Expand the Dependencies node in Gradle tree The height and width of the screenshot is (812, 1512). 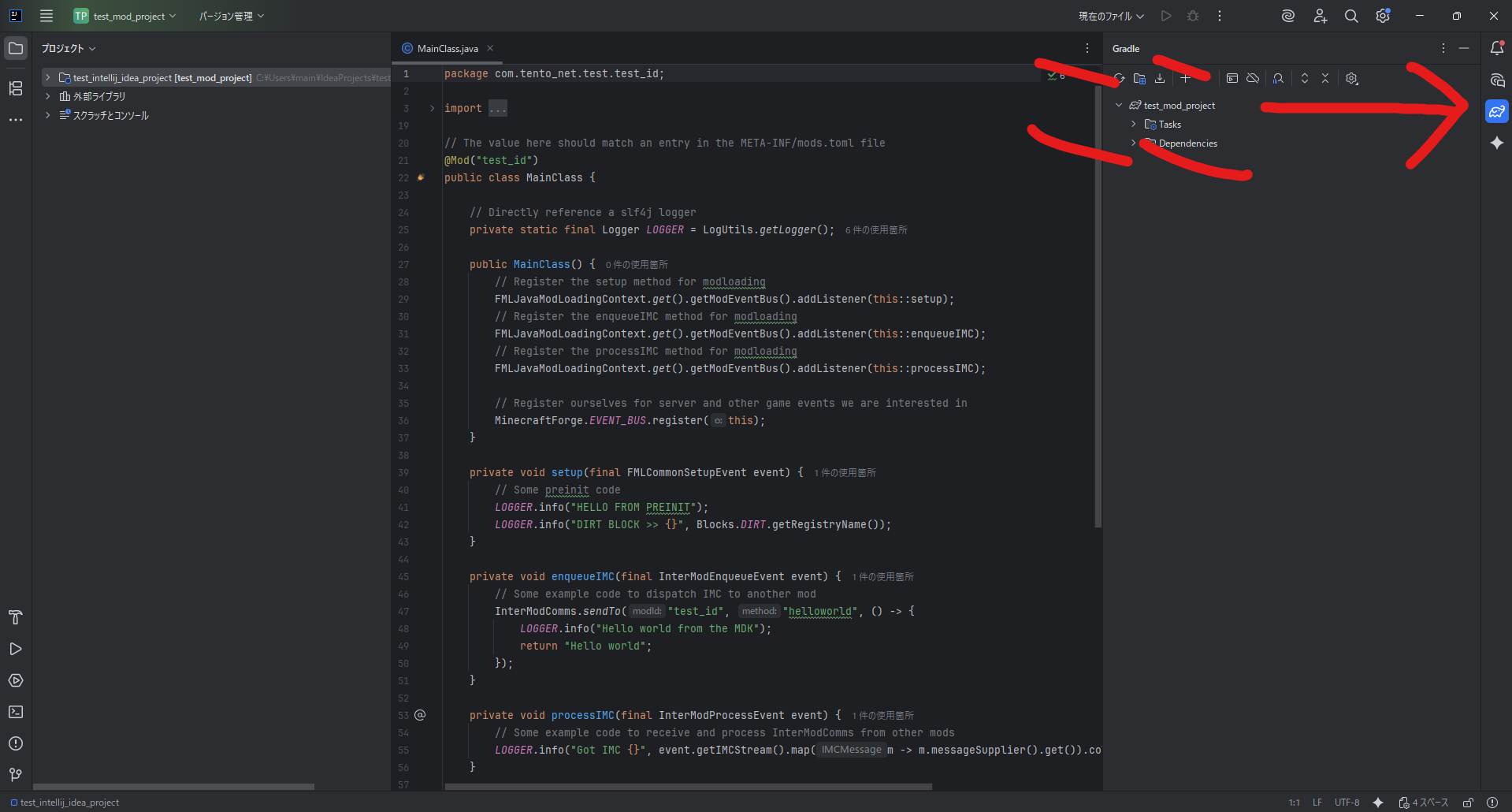[x=1134, y=143]
